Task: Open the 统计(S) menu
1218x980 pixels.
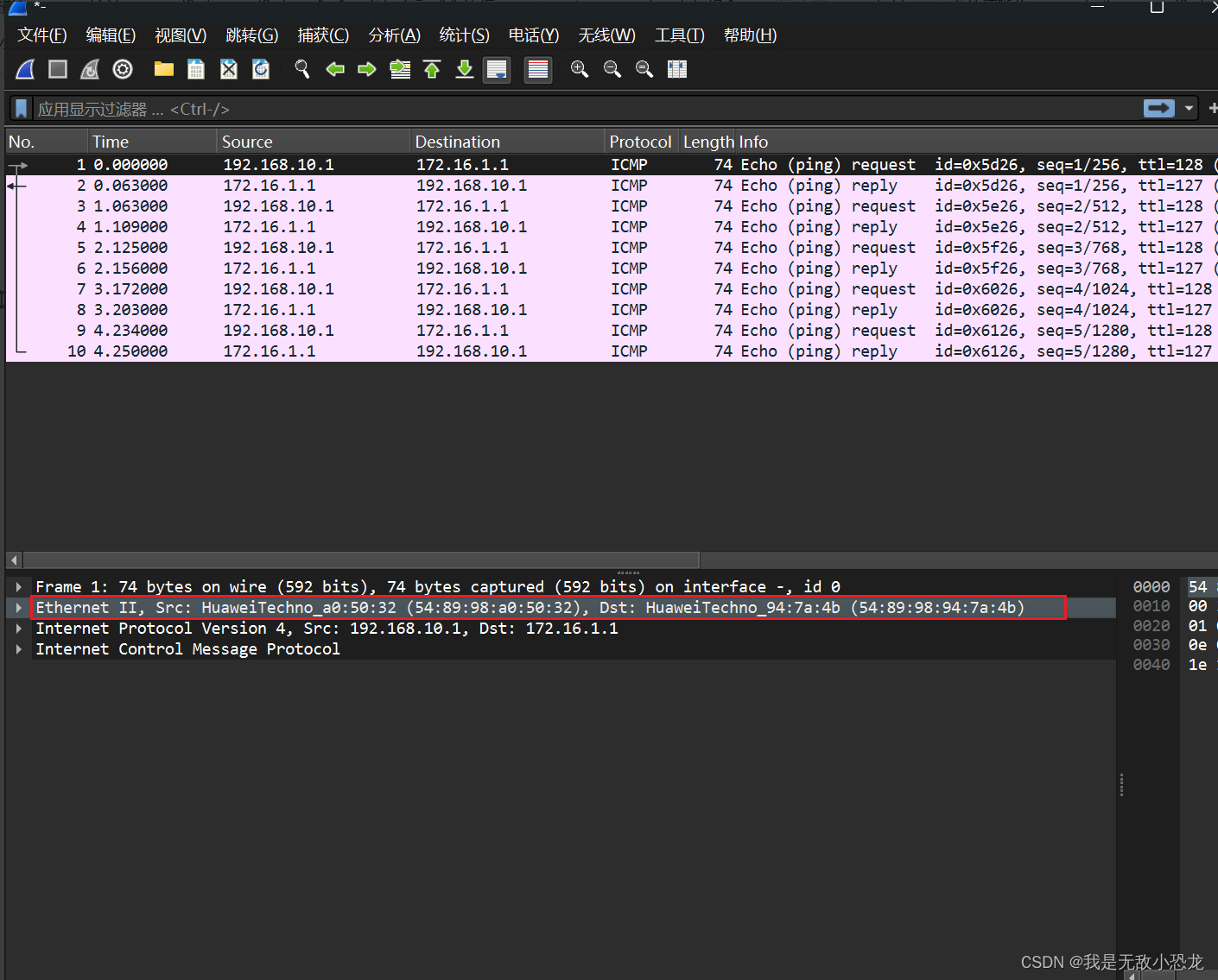Action: coord(464,35)
